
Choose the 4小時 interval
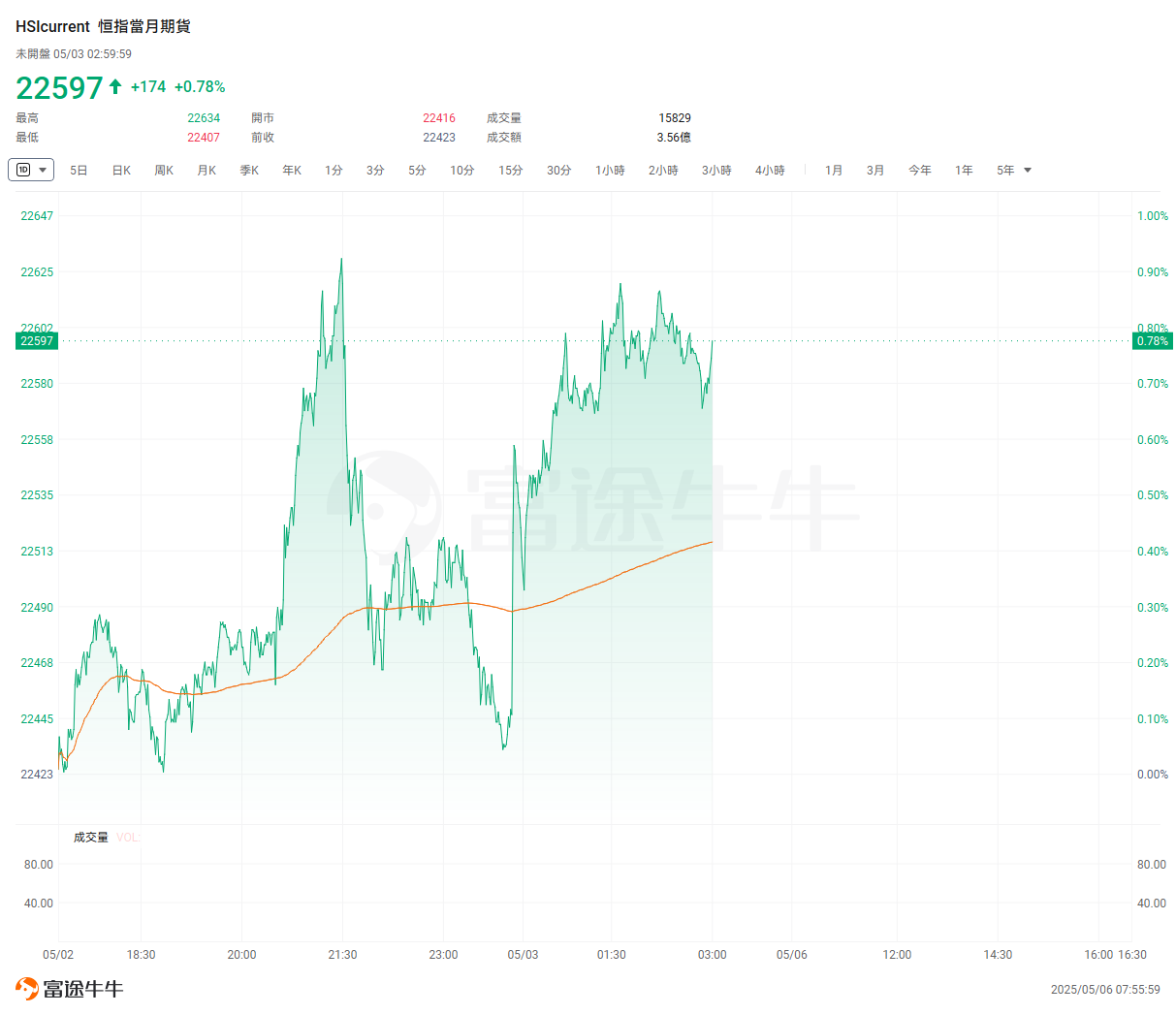click(770, 171)
